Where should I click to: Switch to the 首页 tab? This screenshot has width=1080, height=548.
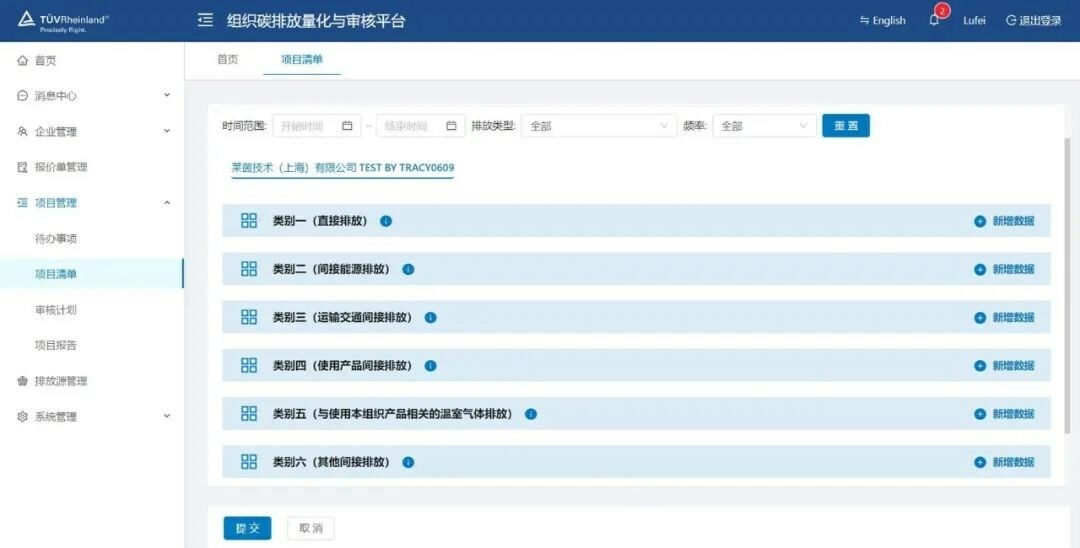coord(228,59)
